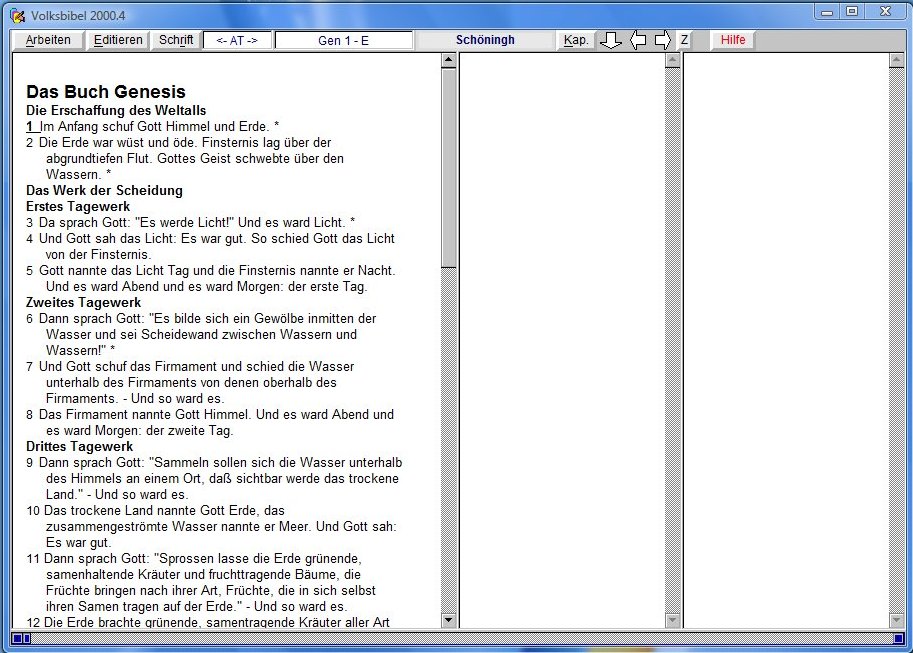Screen dimensions: 913x653
Task: Select verse 3 'Da sprach Gott'
Action: [190, 223]
